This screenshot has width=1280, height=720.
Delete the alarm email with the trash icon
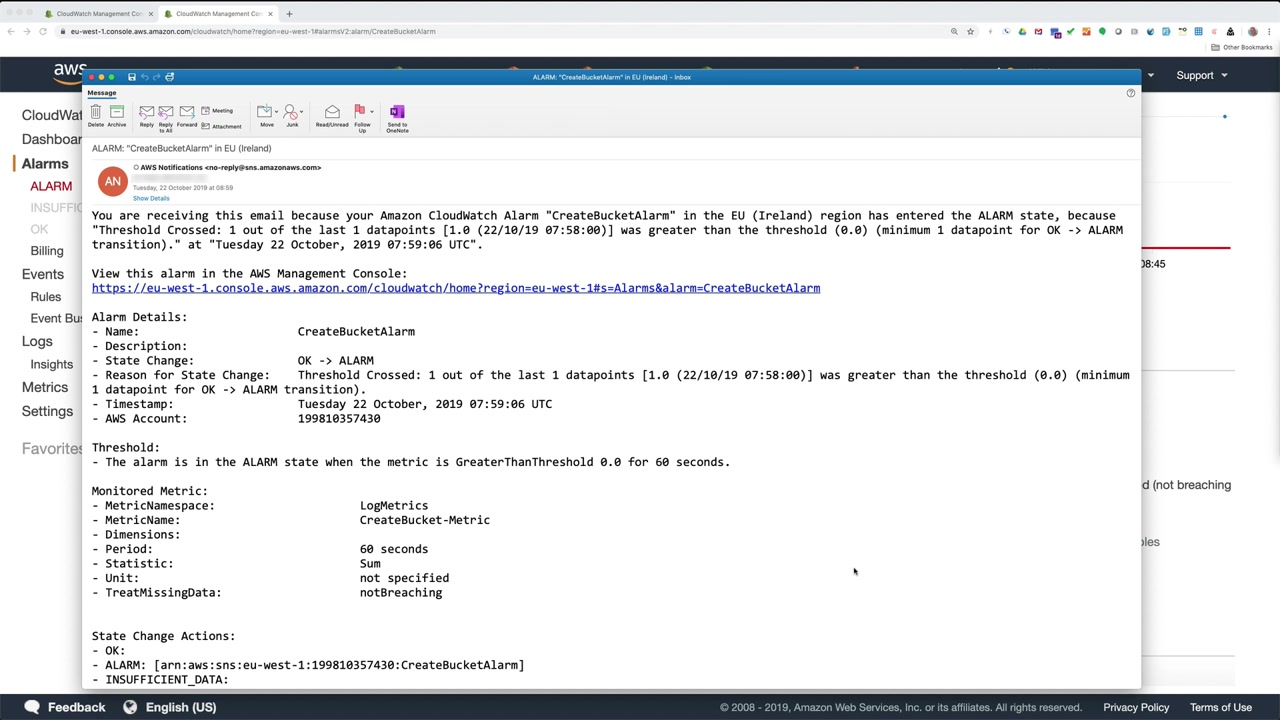96,115
